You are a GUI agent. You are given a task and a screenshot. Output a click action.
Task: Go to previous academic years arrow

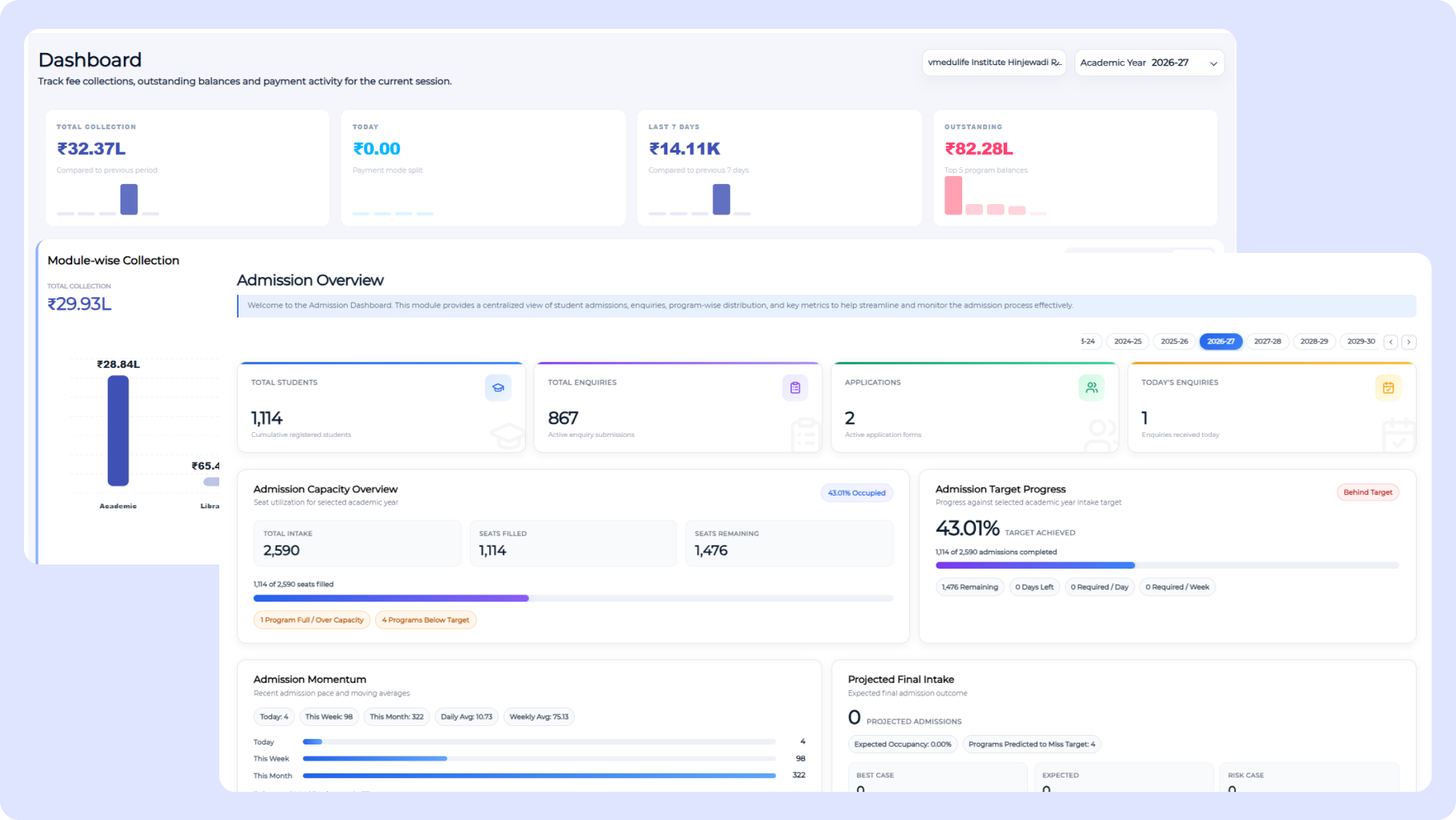[x=1392, y=342]
